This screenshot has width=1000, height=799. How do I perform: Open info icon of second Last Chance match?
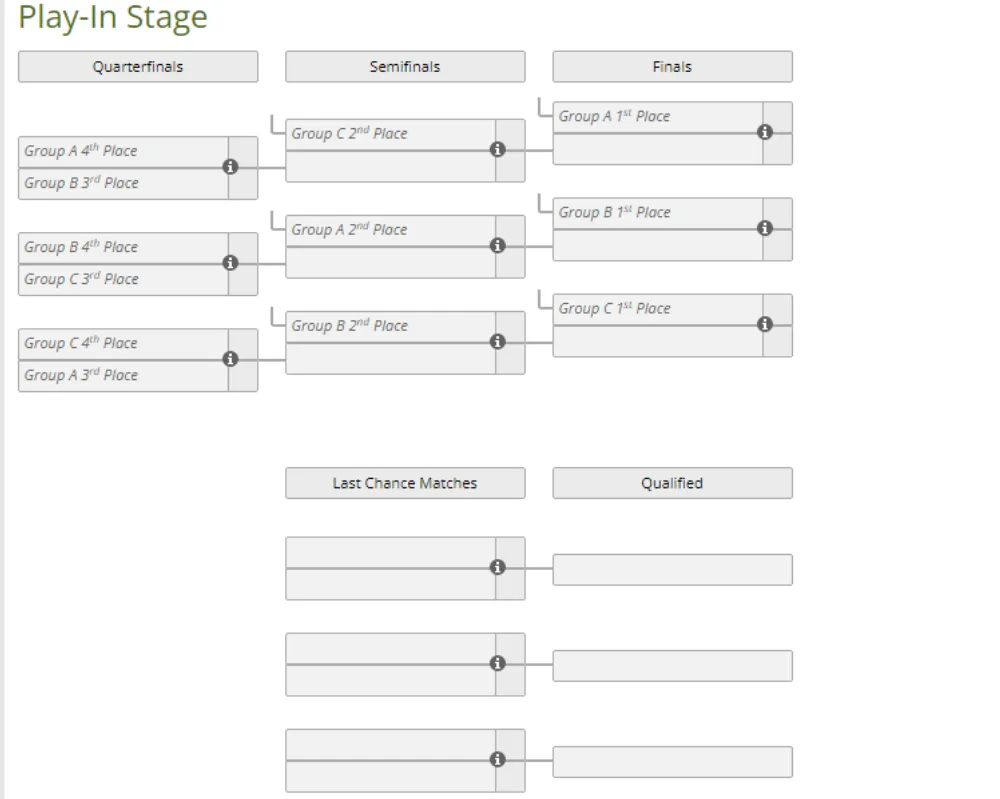497,664
